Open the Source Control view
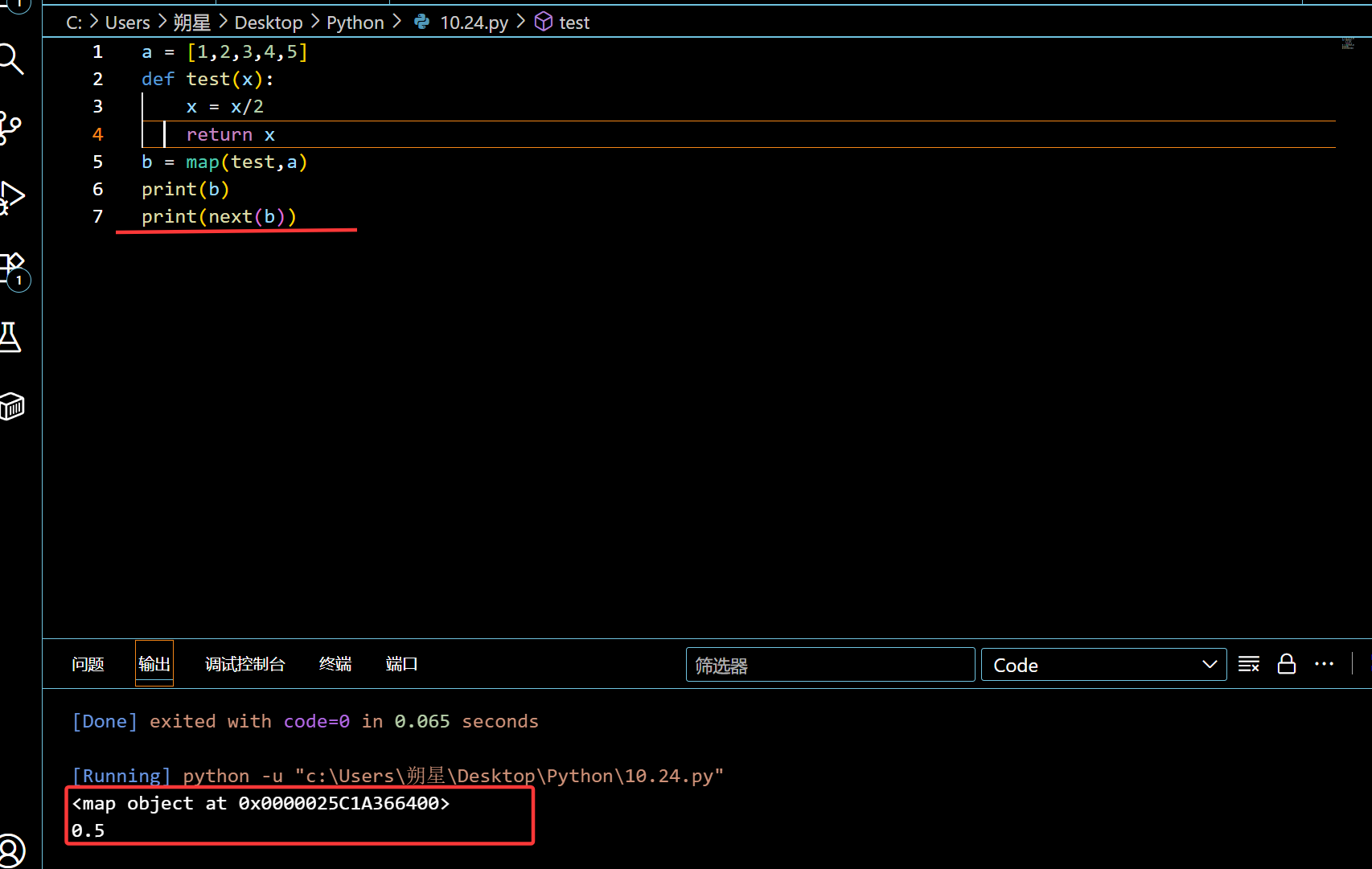Viewport: 1372px width, 869px height. point(11,127)
